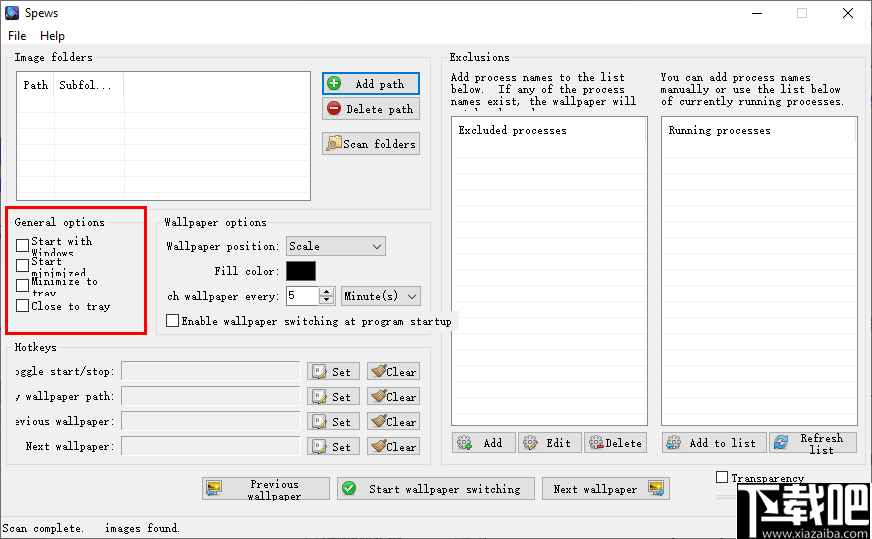The height and width of the screenshot is (539, 872).
Task: Click the broom icon clearing previous wallpaper hotkey
Action: tap(379, 421)
